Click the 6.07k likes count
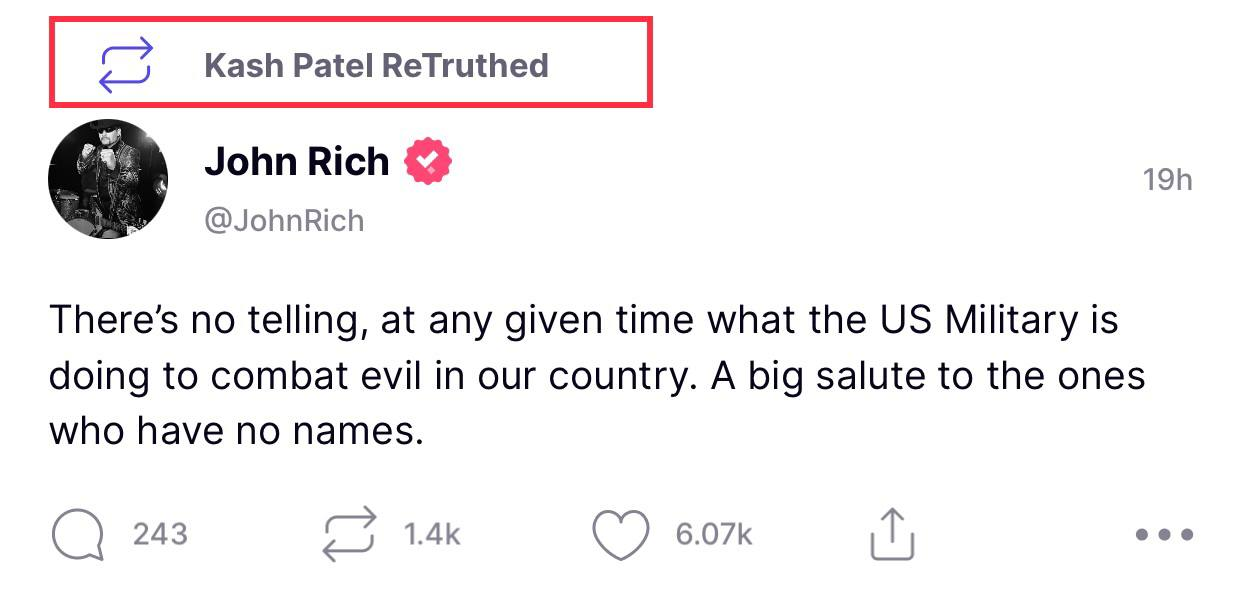1242x607 pixels. [x=714, y=534]
